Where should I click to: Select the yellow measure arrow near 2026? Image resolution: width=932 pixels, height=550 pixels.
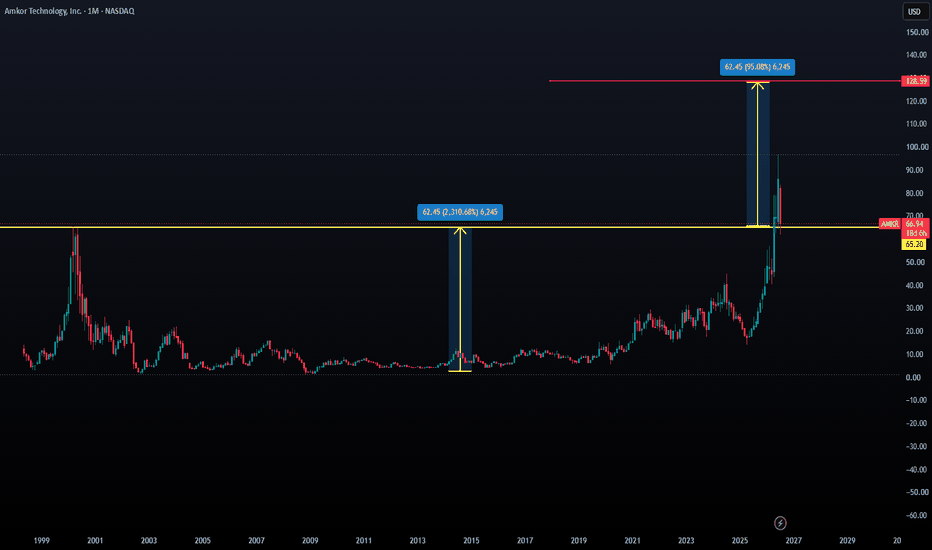pyautogui.click(x=758, y=154)
